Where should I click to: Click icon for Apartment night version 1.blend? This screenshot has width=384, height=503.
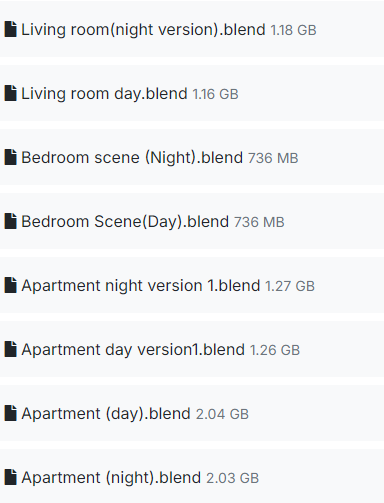coord(10,285)
